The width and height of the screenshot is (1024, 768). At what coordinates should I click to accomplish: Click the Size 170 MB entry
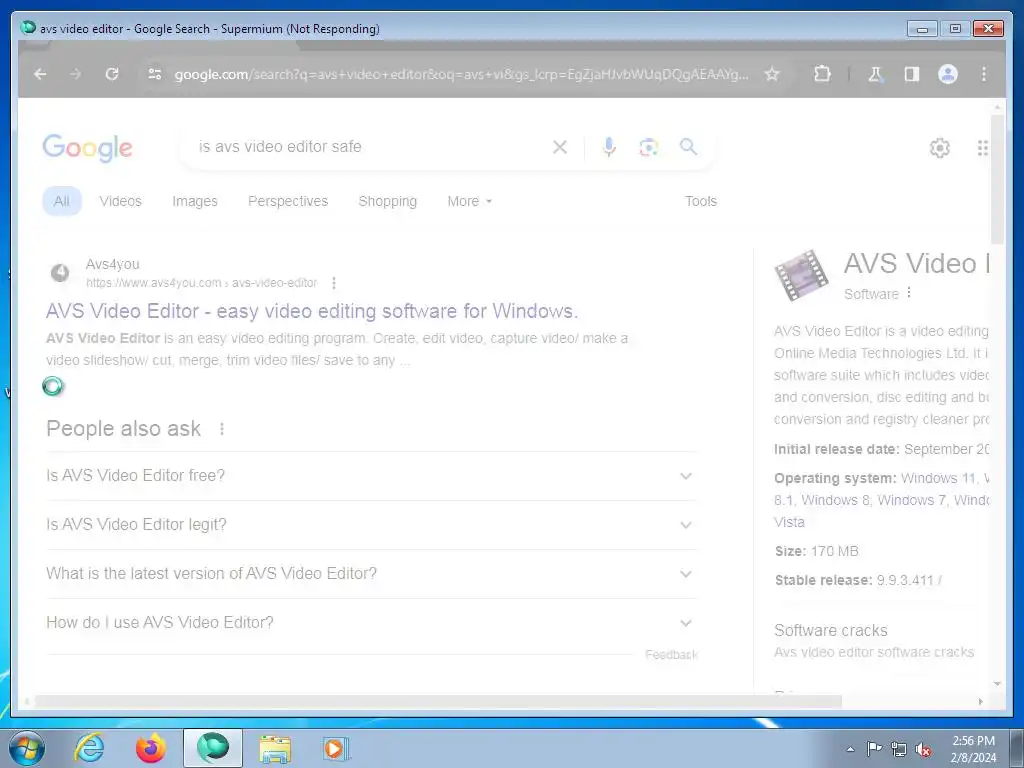pyautogui.click(x=816, y=551)
